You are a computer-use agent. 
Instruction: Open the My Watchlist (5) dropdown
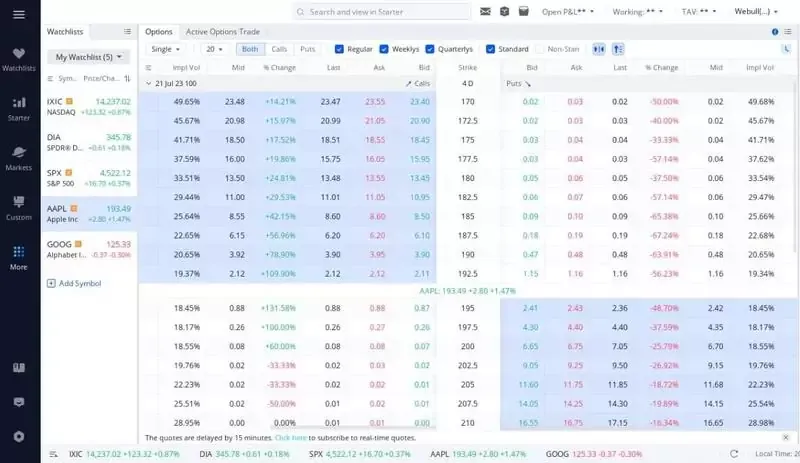89,57
